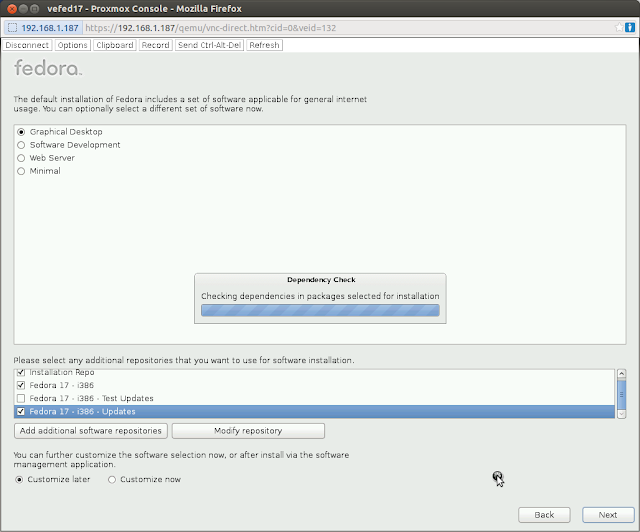Click the repository list scrollbar thumb
The height and width of the screenshot is (532, 640).
click(621, 394)
